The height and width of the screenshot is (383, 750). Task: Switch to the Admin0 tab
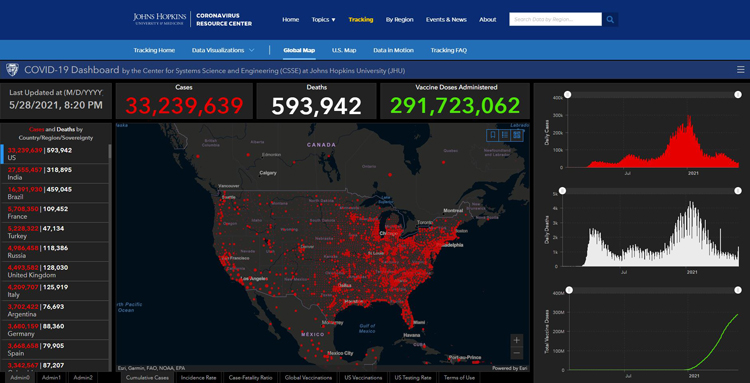coord(20,378)
